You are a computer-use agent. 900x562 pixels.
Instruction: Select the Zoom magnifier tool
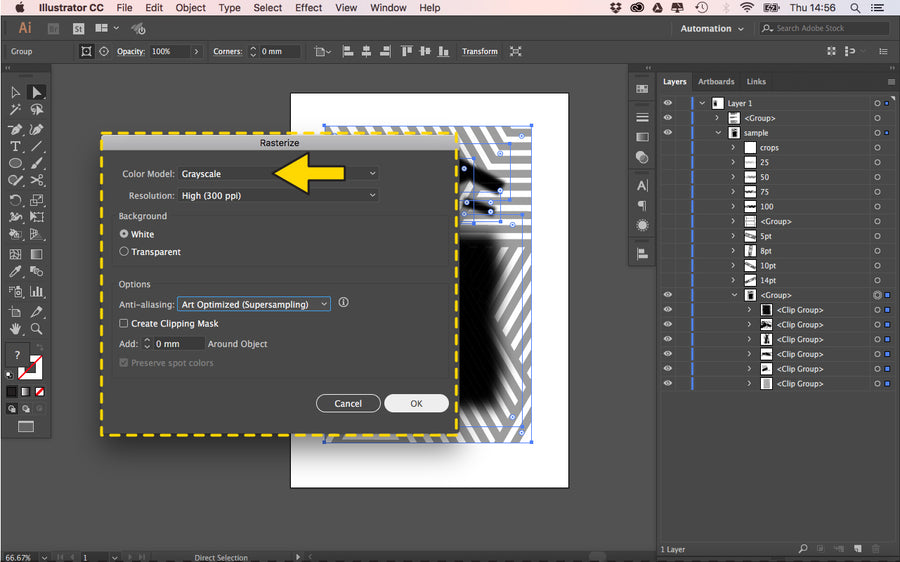click(x=37, y=328)
